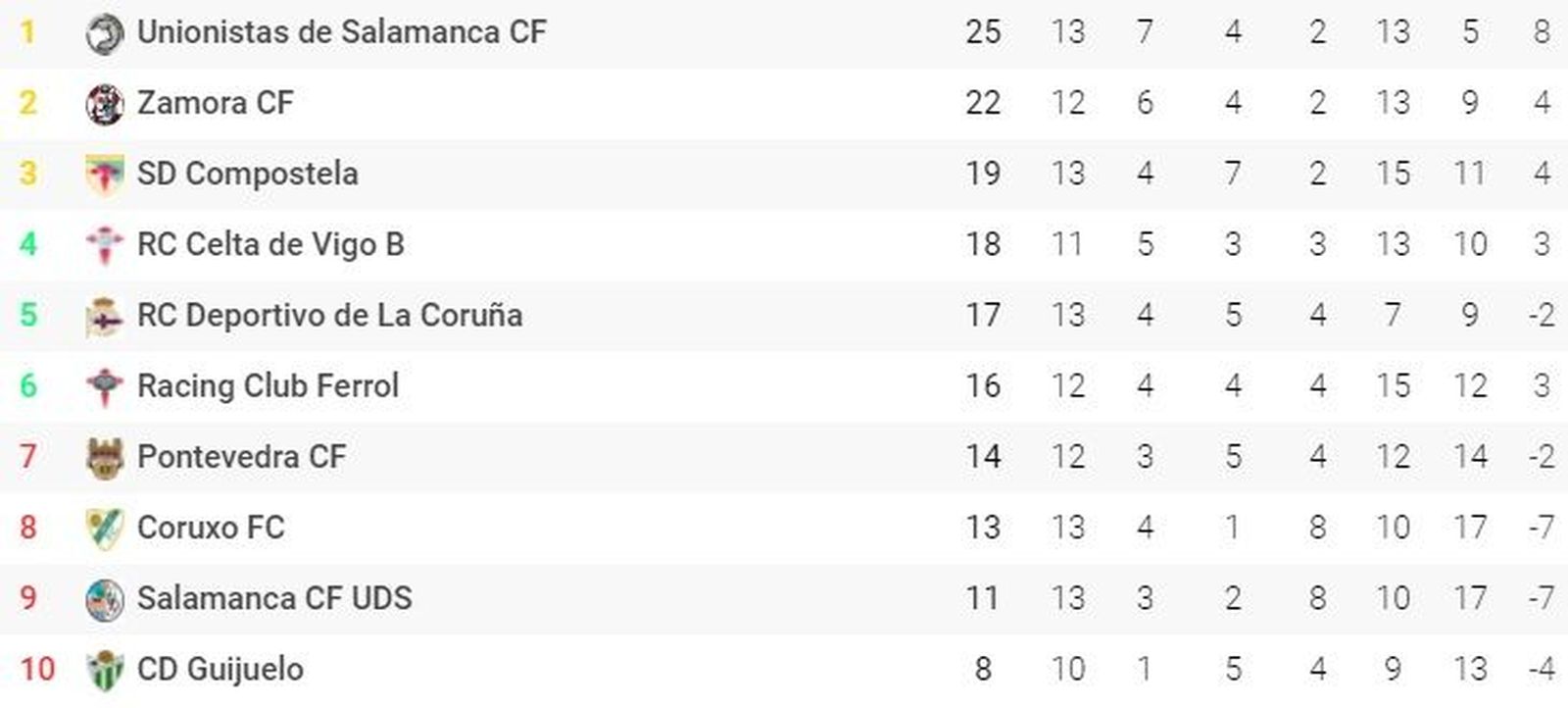1568x708 pixels.
Task: Open the Zamora CF team link
Action: (x=216, y=103)
